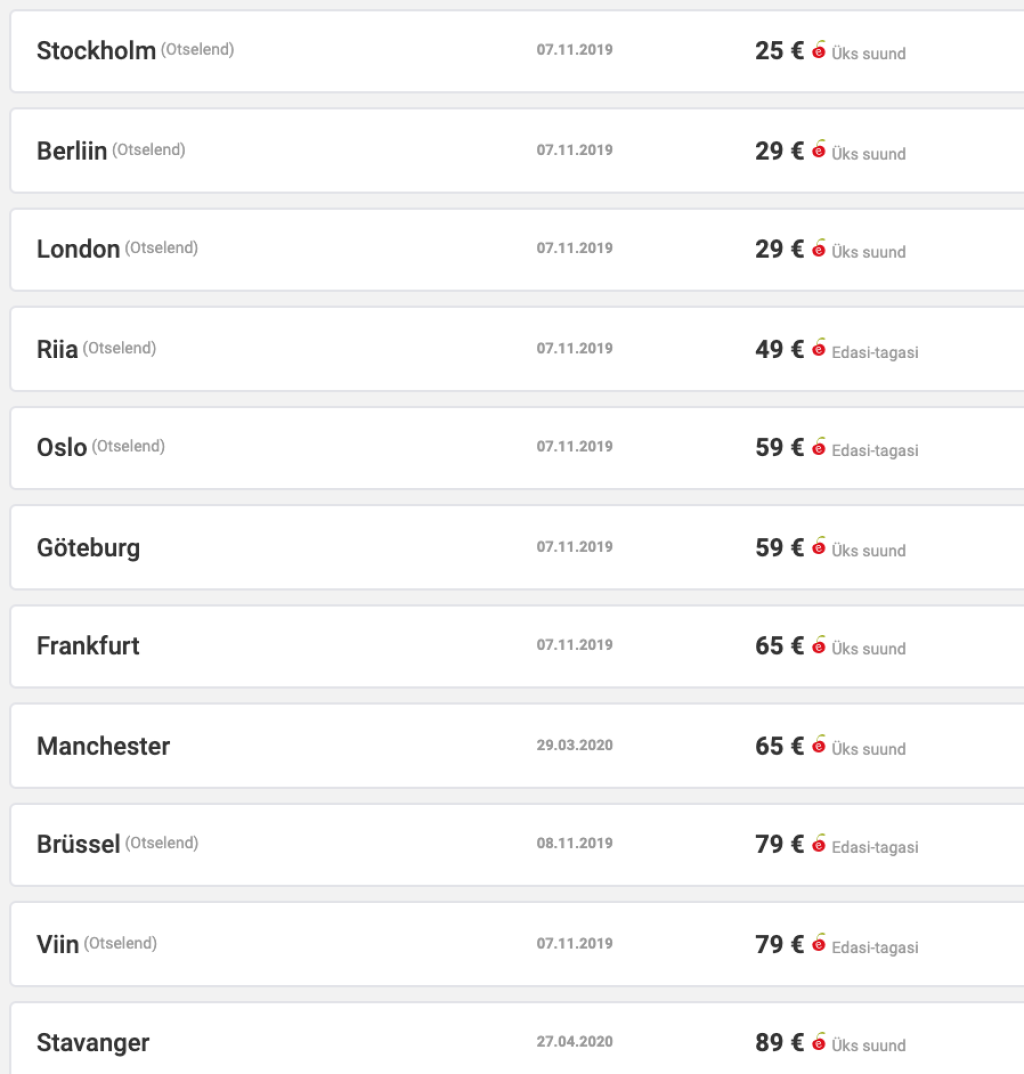
Task: Open the Stockholm flight offer
Action: (x=96, y=51)
